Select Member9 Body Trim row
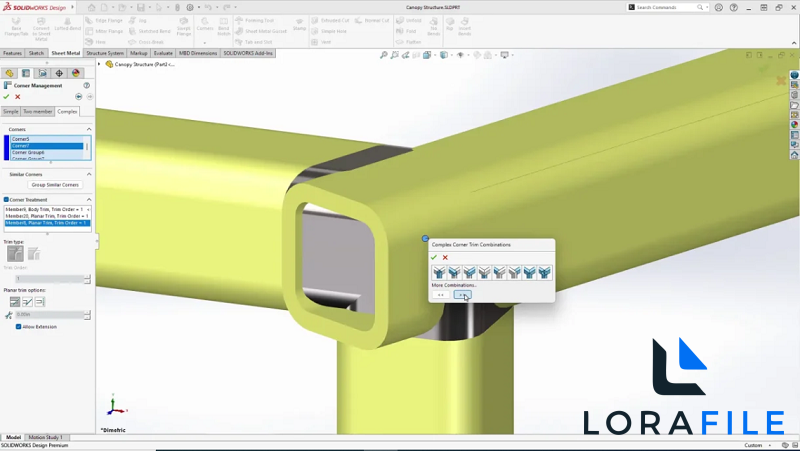The width and height of the screenshot is (800, 451). tap(47, 209)
